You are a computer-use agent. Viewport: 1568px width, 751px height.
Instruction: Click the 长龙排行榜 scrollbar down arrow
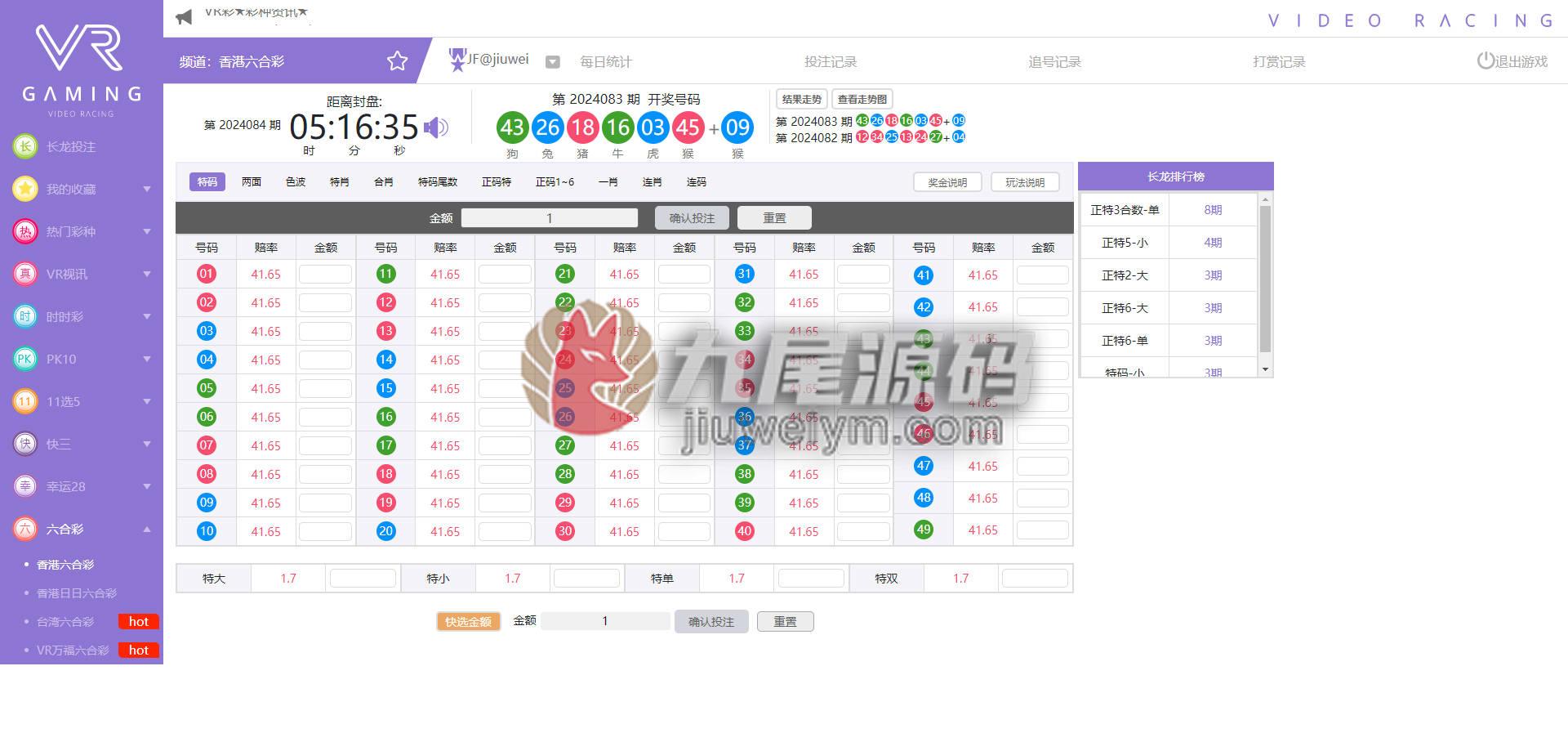(1265, 369)
